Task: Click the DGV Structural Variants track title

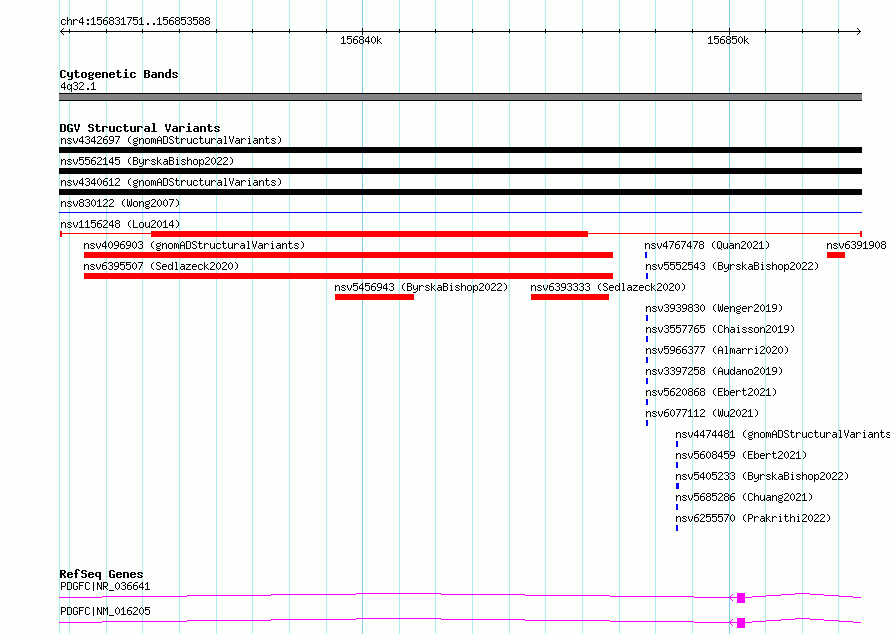Action: pos(140,128)
